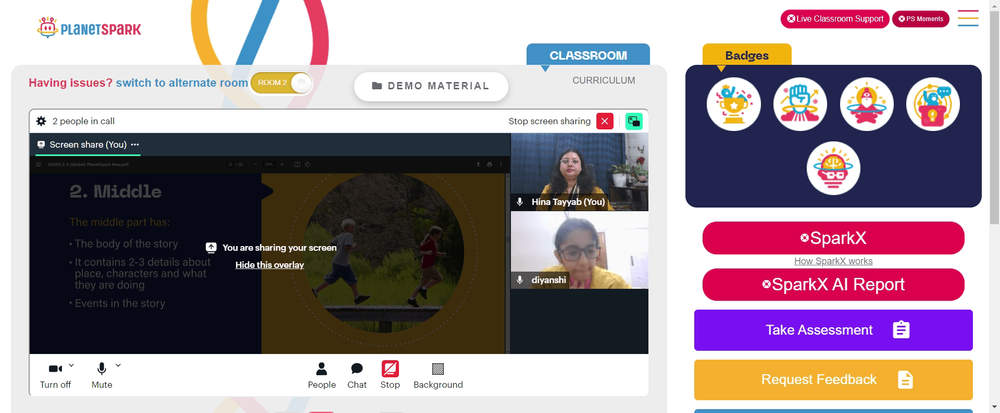Open PS Moments
Viewport: 1000px width, 413px height.
pyautogui.click(x=920, y=19)
